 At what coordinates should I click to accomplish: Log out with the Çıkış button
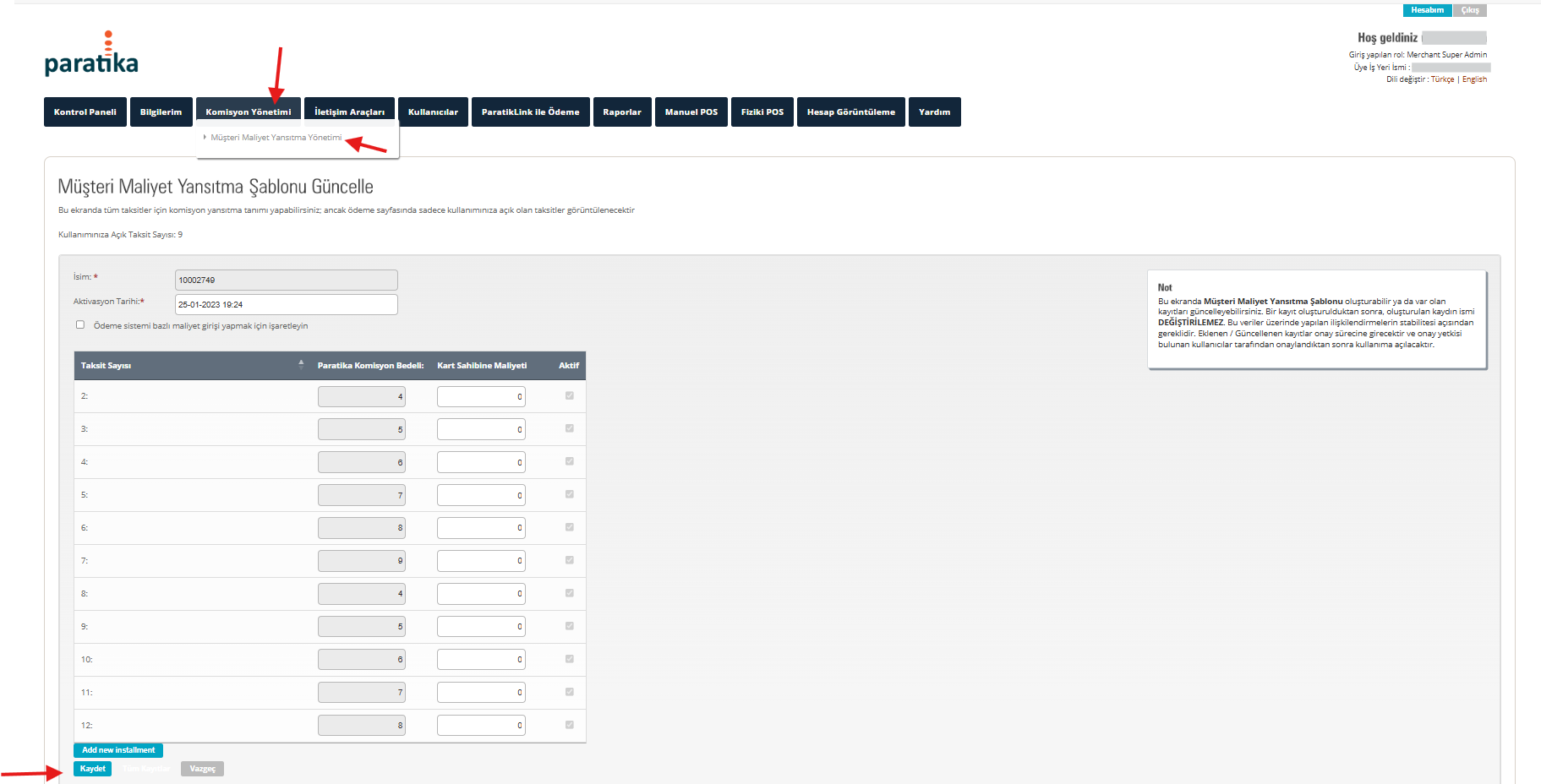tap(1470, 10)
